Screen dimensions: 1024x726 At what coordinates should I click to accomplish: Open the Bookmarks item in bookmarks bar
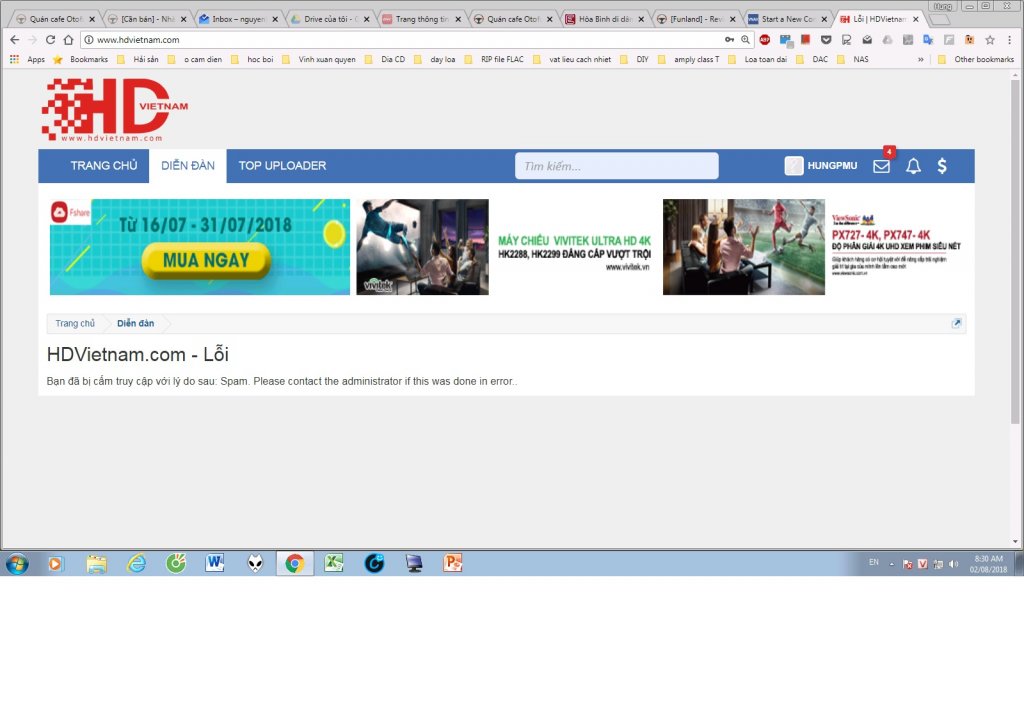click(x=80, y=59)
